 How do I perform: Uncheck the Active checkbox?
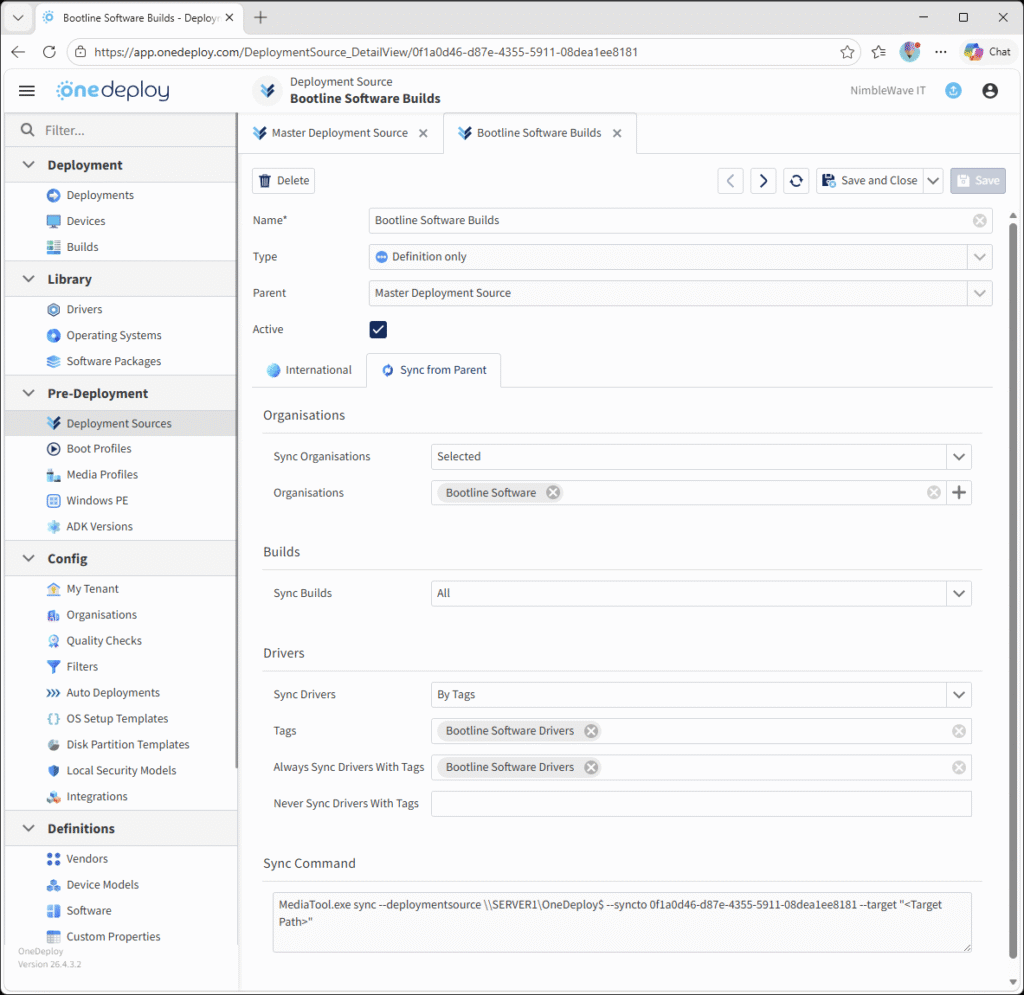(378, 330)
